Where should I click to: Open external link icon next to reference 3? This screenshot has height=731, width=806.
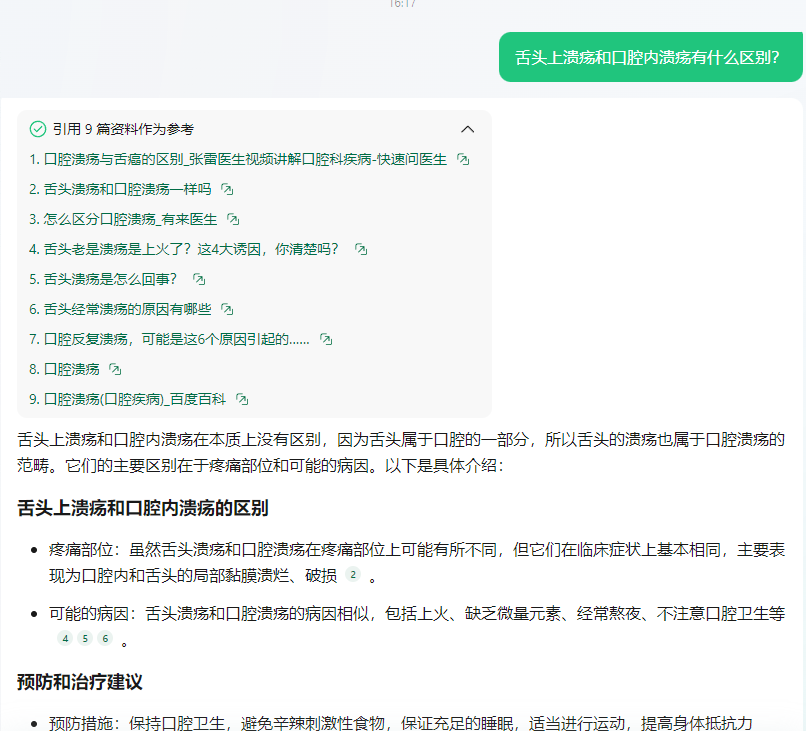[233, 219]
